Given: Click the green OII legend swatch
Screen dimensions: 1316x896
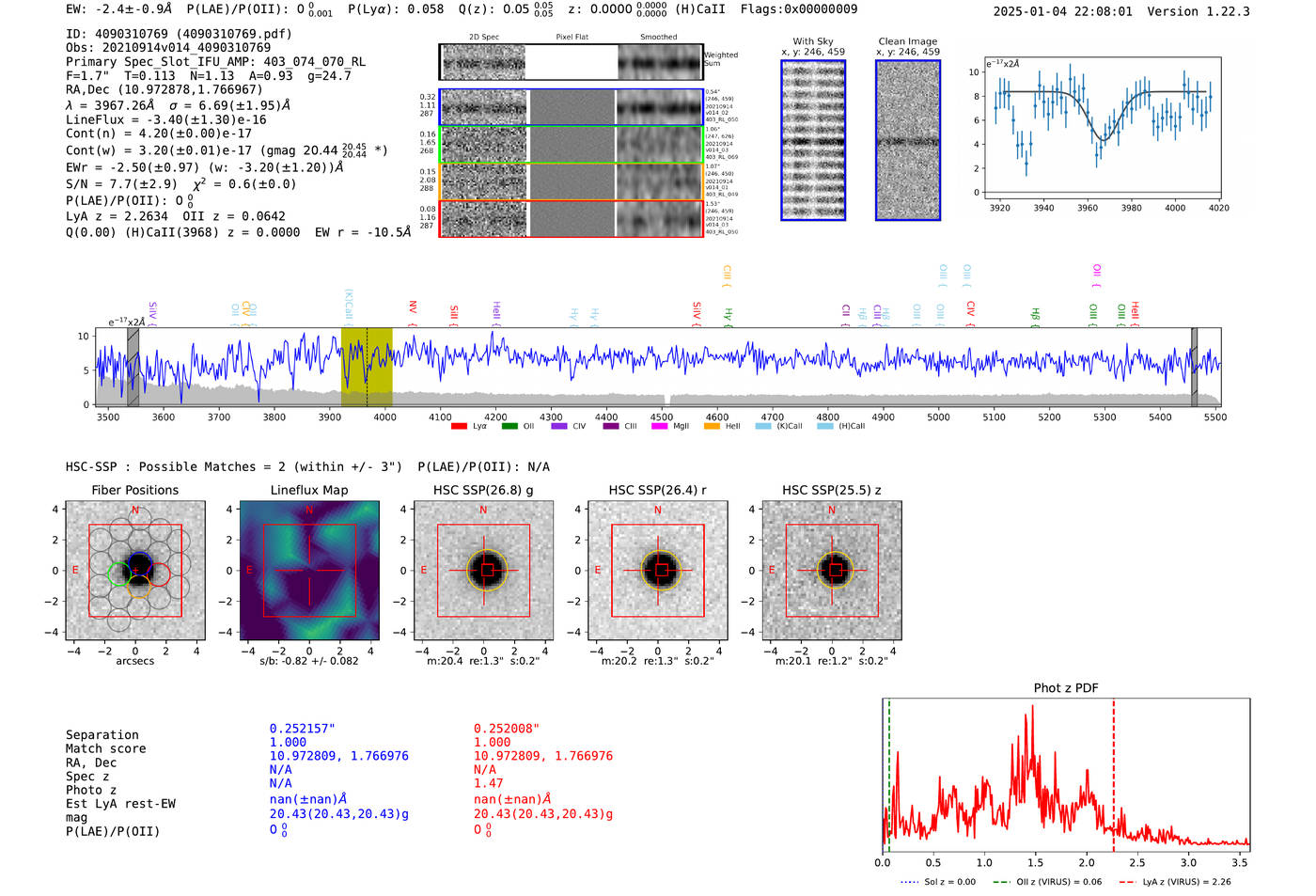Looking at the screenshot, I should [x=509, y=426].
